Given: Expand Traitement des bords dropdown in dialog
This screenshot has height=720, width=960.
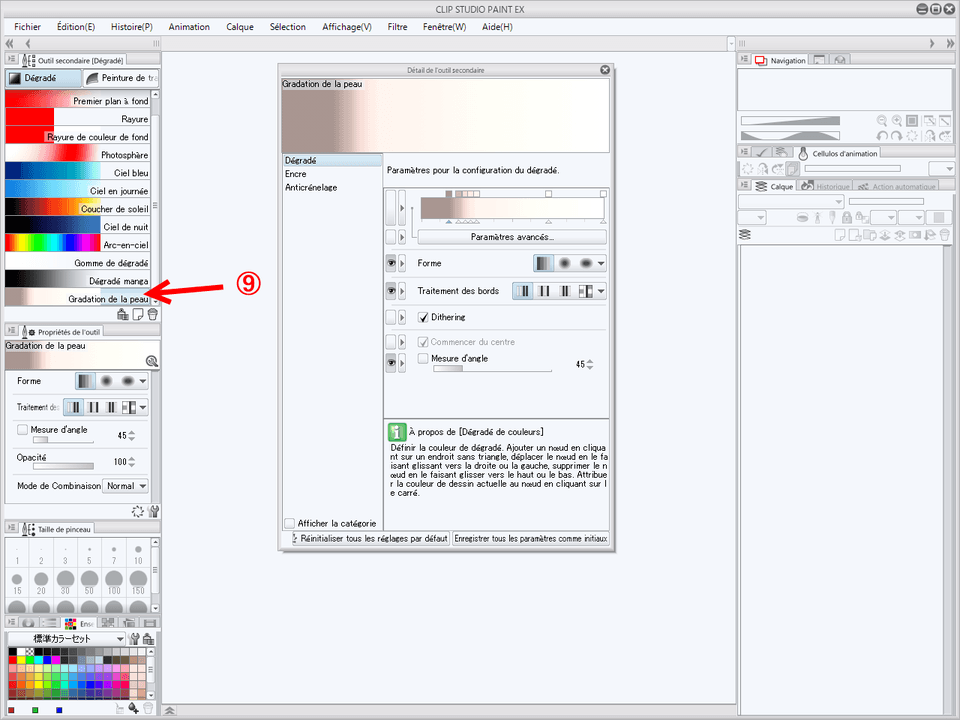Looking at the screenshot, I should [600, 291].
